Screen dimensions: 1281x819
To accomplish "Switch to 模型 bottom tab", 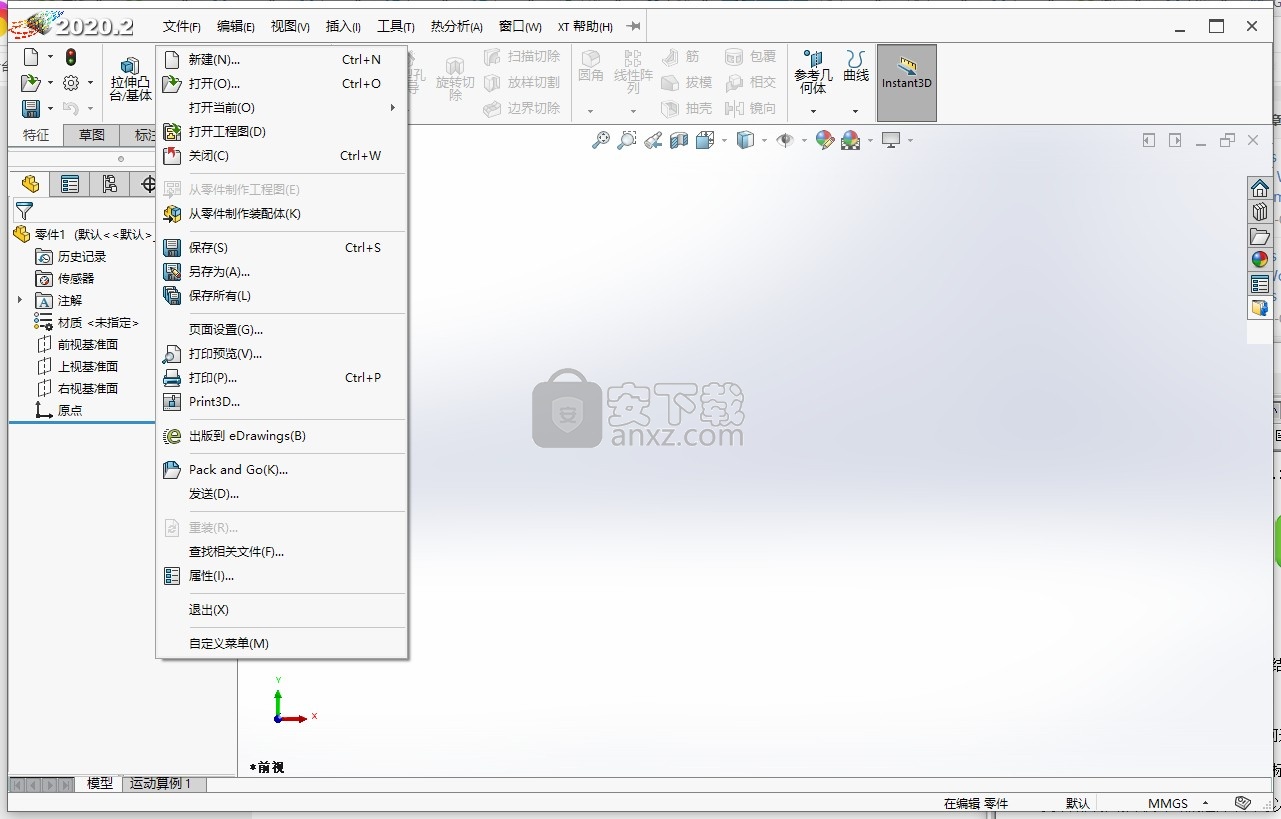I will [x=100, y=784].
